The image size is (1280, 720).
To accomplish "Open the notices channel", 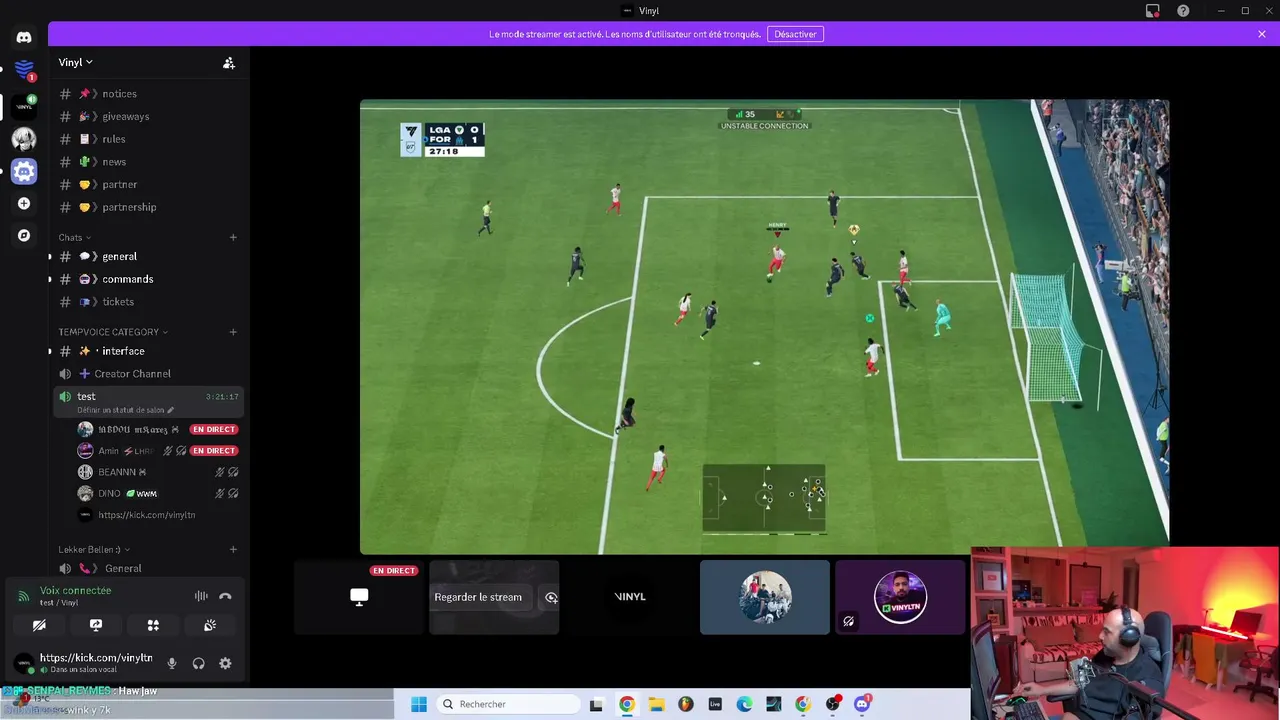I will (x=148, y=94).
